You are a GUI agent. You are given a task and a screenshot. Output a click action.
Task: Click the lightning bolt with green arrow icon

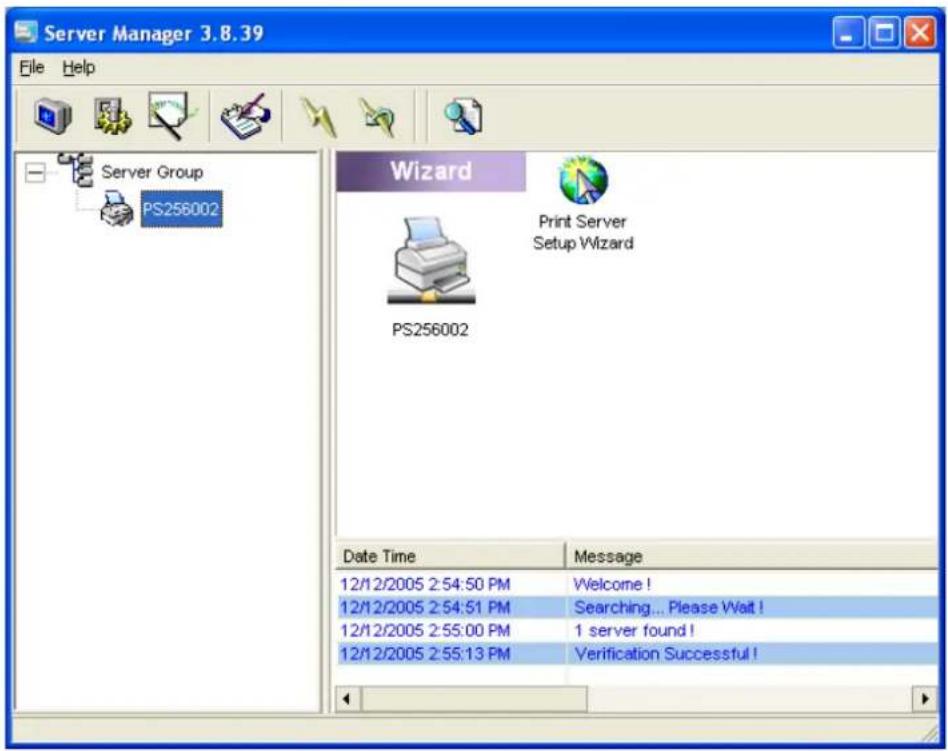pyautogui.click(x=378, y=117)
